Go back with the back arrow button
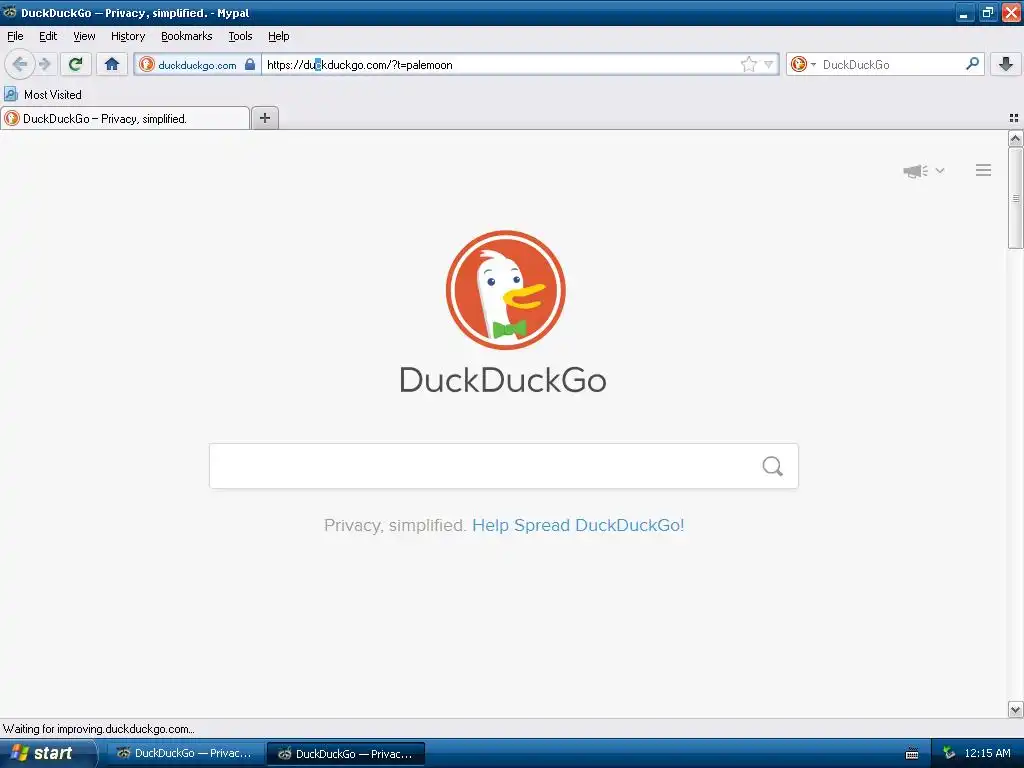This screenshot has width=1024, height=768. click(x=20, y=64)
